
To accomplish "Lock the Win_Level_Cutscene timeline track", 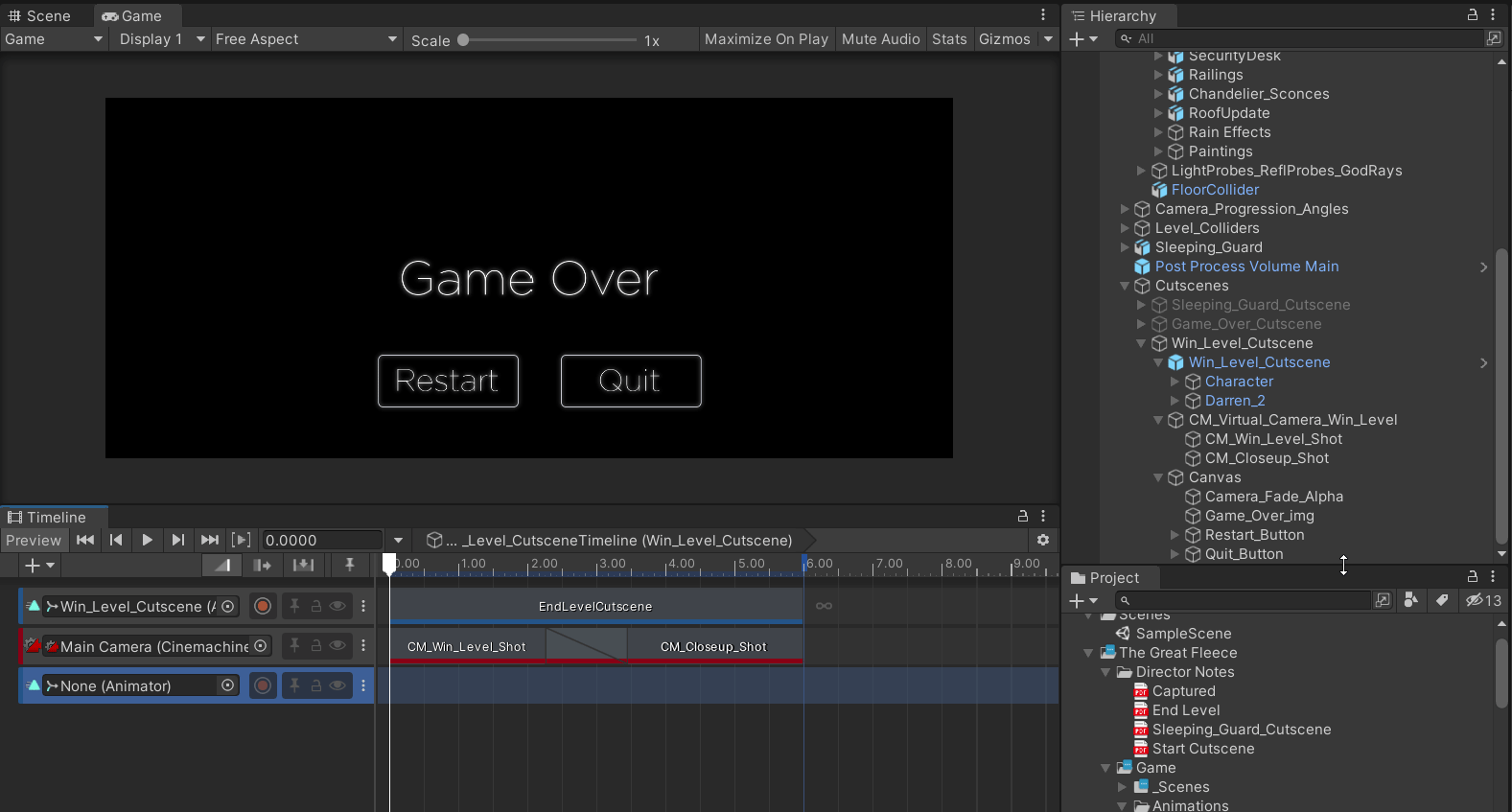I will point(315,606).
